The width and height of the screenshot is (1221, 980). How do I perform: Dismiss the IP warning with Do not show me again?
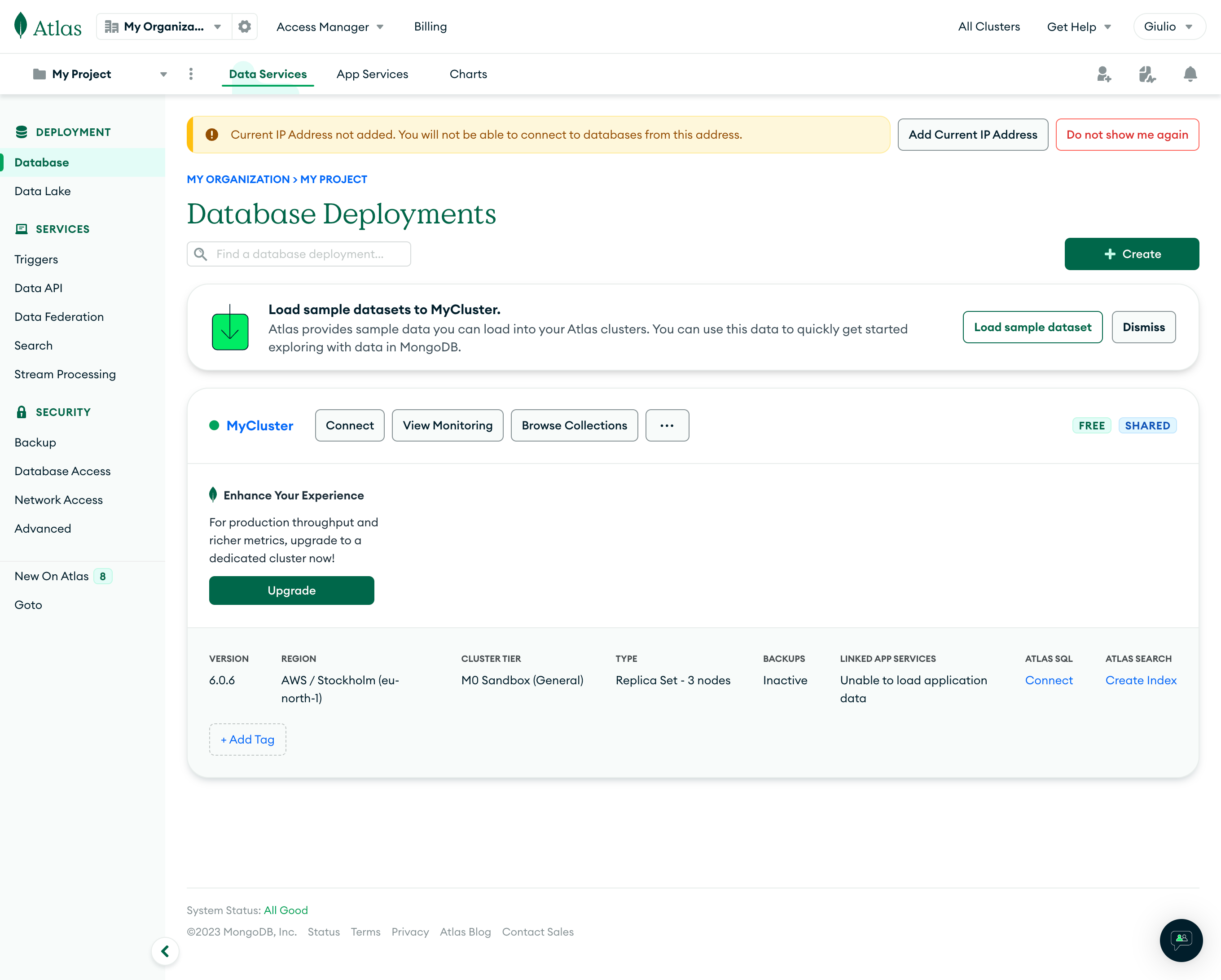1127,134
